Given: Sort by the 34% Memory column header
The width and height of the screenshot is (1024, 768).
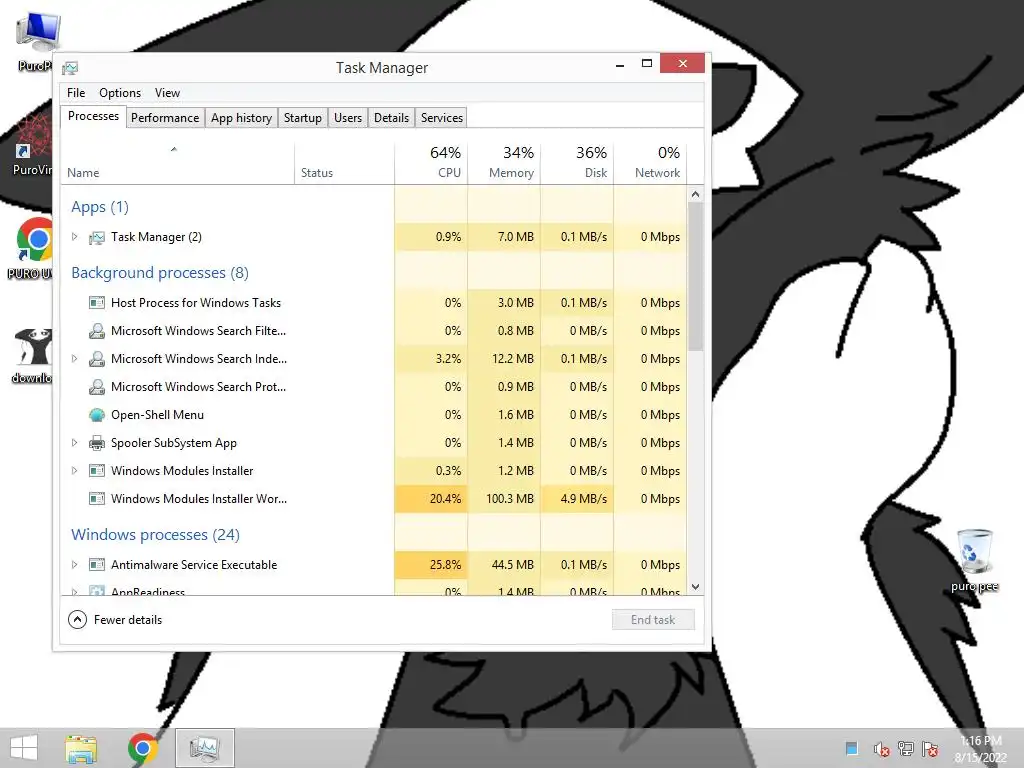Looking at the screenshot, I should [504, 163].
